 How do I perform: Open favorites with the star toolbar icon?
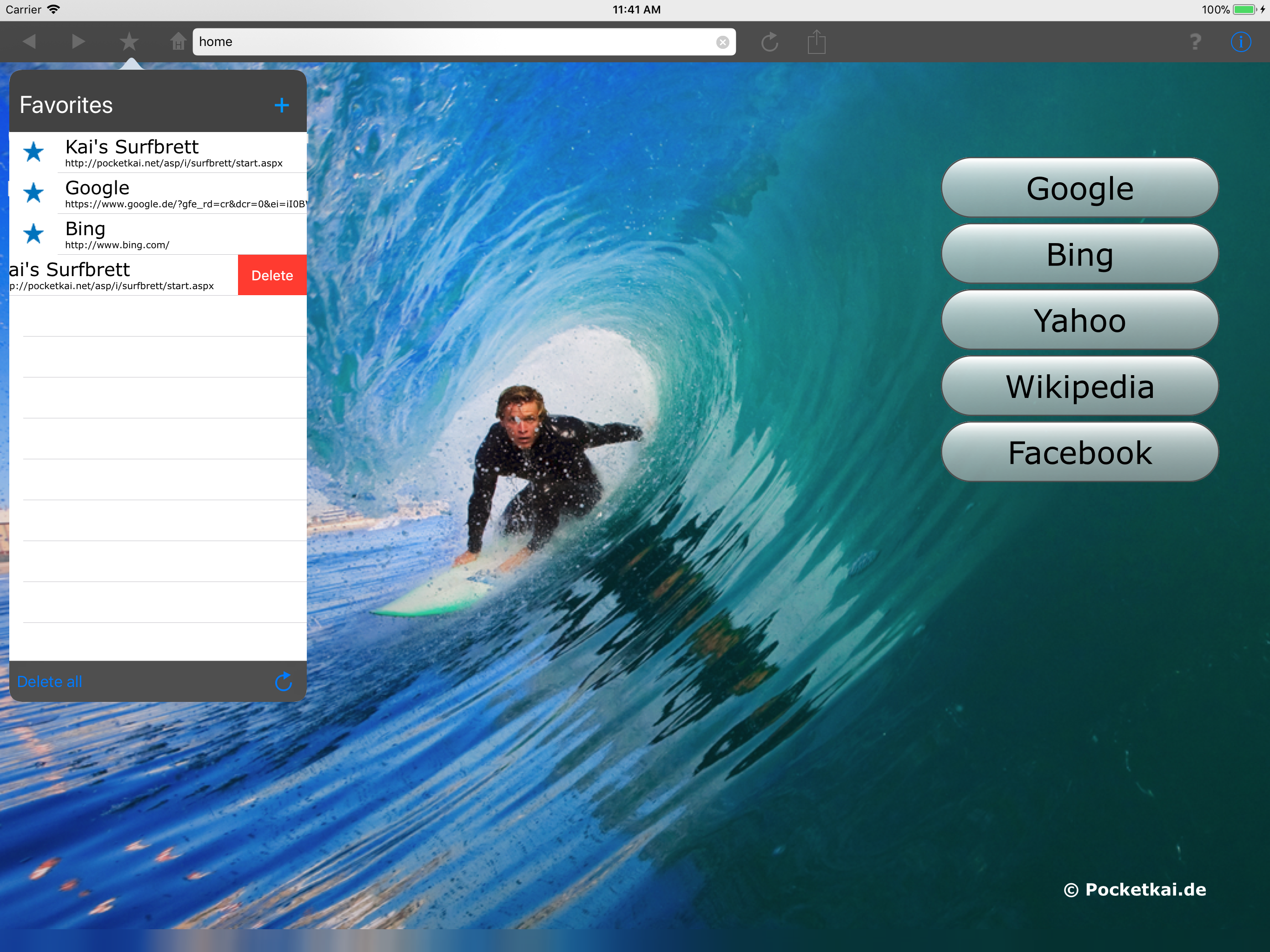click(129, 41)
